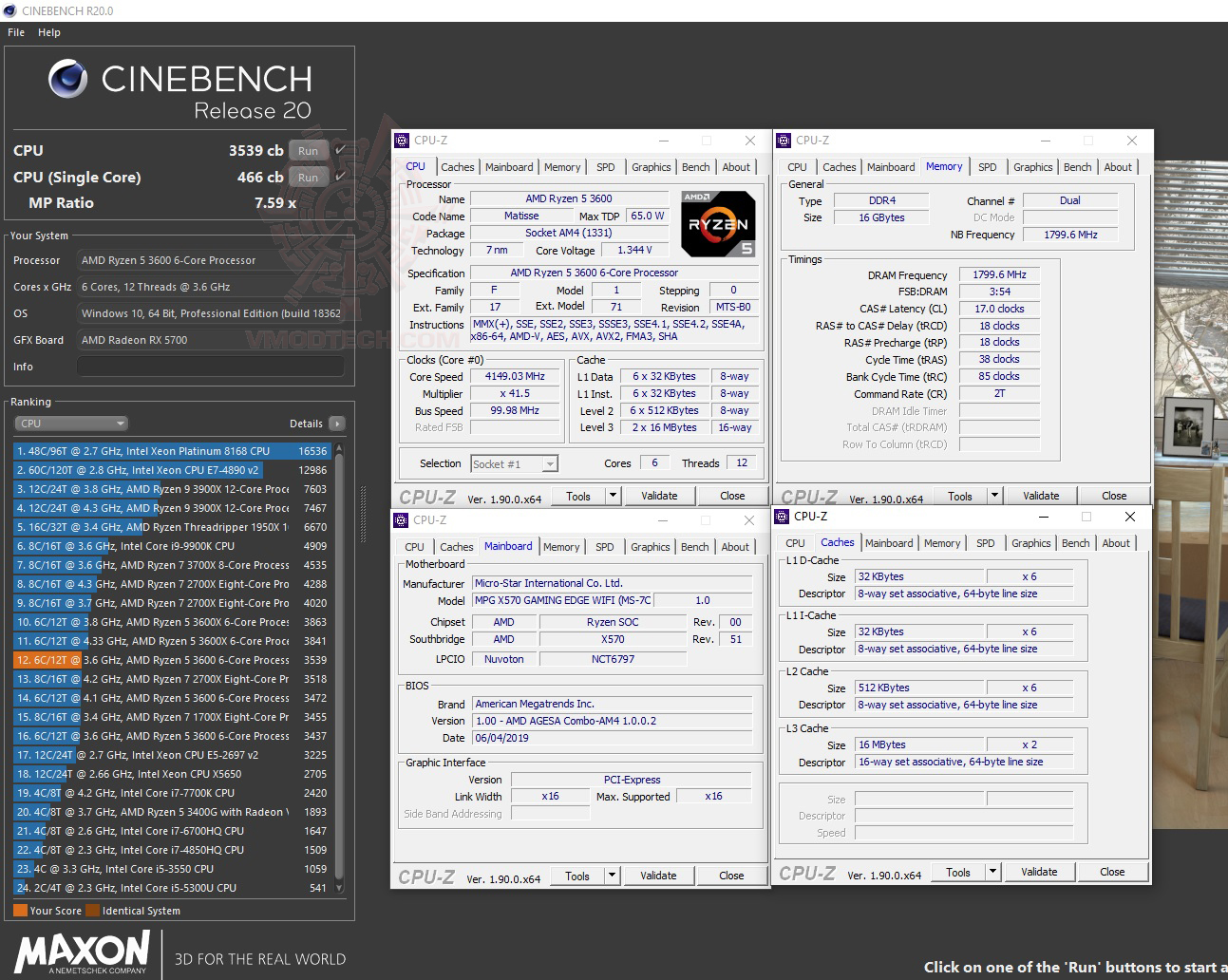Toggle the checkbox beside the CPU test Run button
The width and height of the screenshot is (1228, 980).
click(340, 150)
